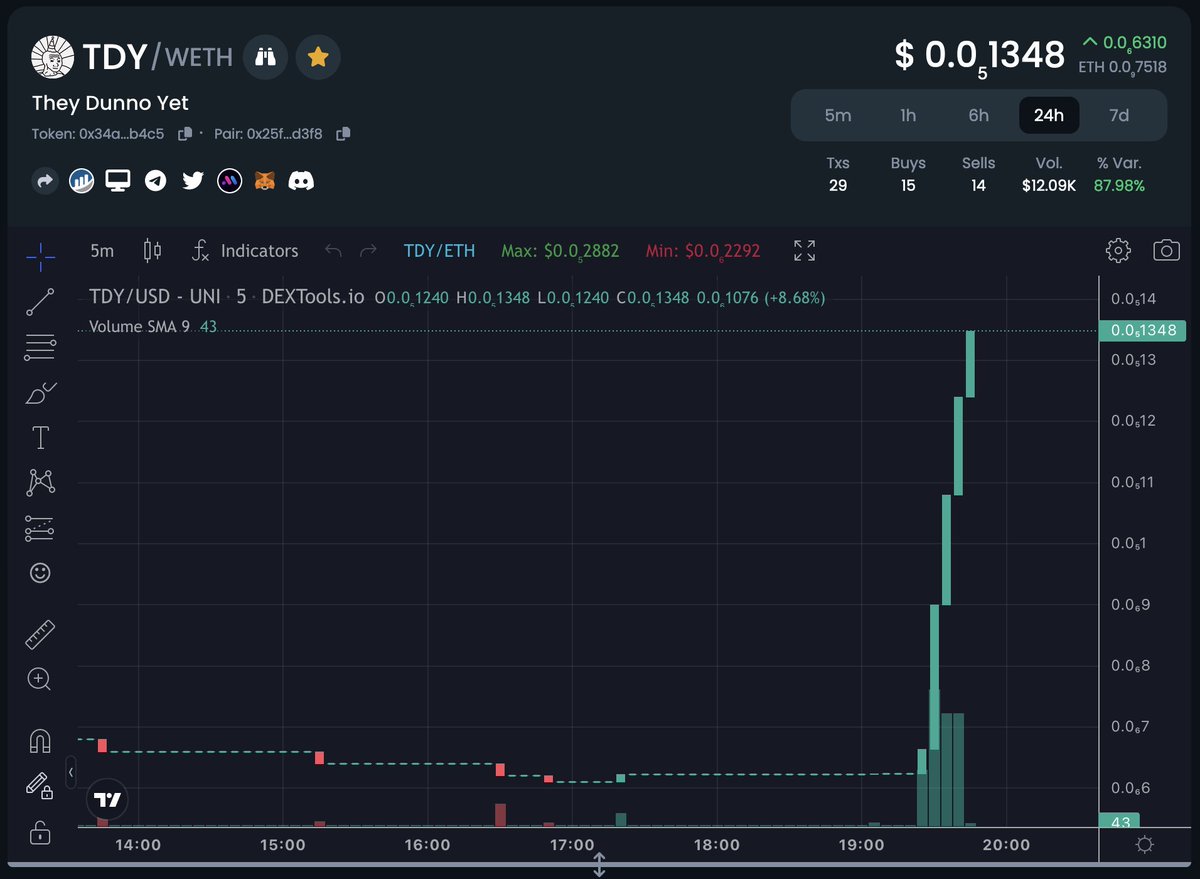Open the smiley emoji icons tool
1200x879 pixels.
point(40,573)
